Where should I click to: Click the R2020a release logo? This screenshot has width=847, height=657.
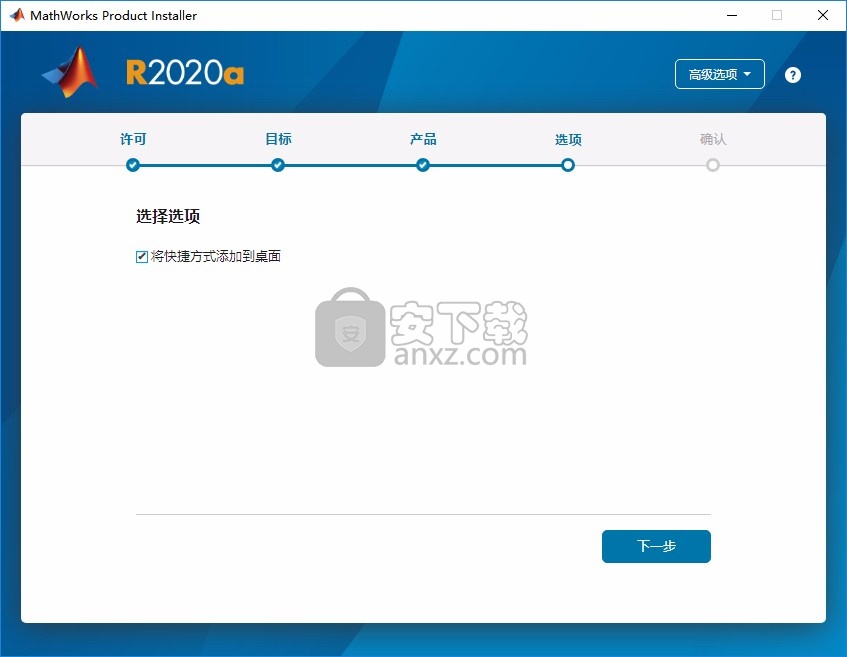[185, 72]
